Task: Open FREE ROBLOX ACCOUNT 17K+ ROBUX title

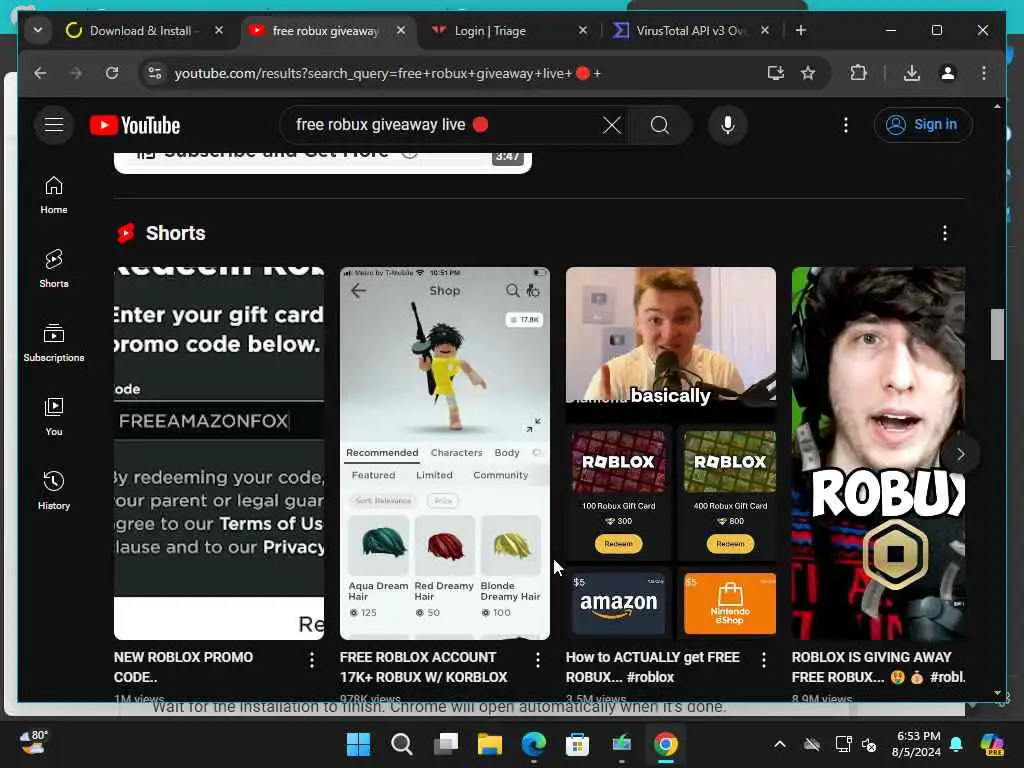Action: click(x=423, y=667)
